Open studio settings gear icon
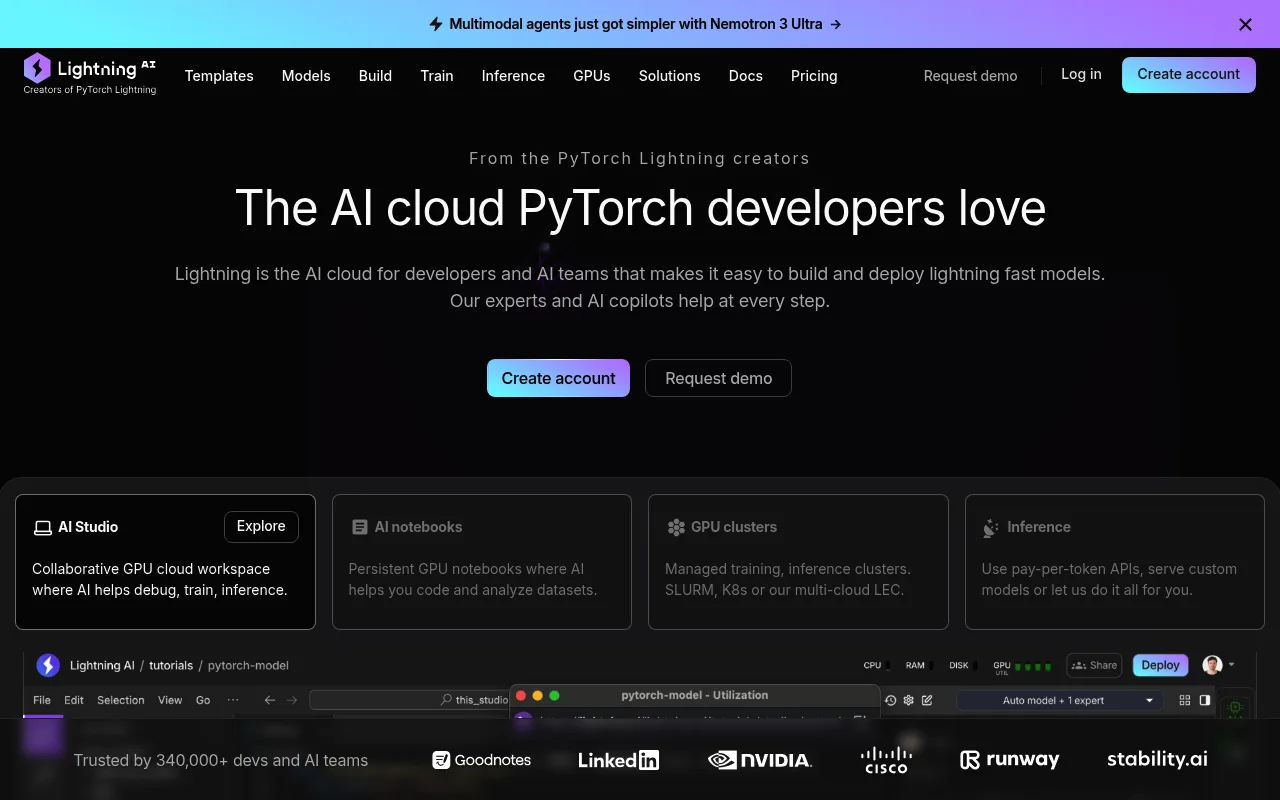The height and width of the screenshot is (800, 1280). (908, 700)
